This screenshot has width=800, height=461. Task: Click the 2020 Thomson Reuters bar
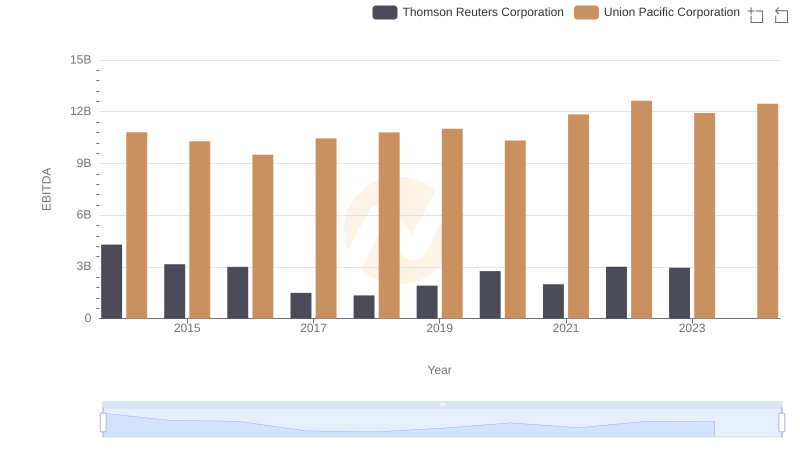coord(490,295)
